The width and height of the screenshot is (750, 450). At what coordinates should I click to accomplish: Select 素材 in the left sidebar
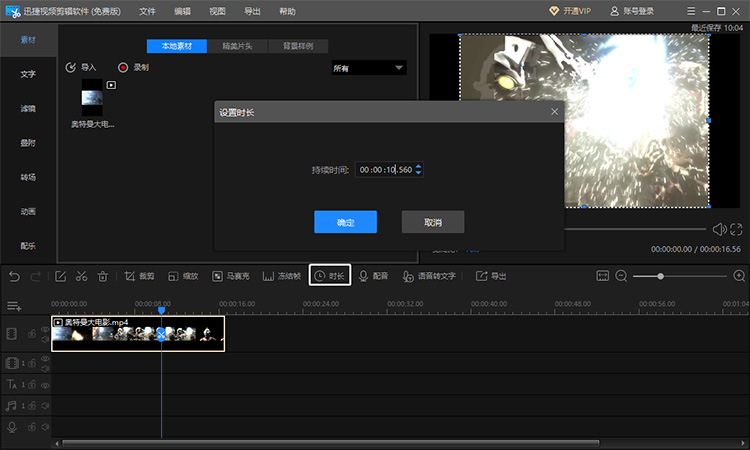(x=28, y=40)
